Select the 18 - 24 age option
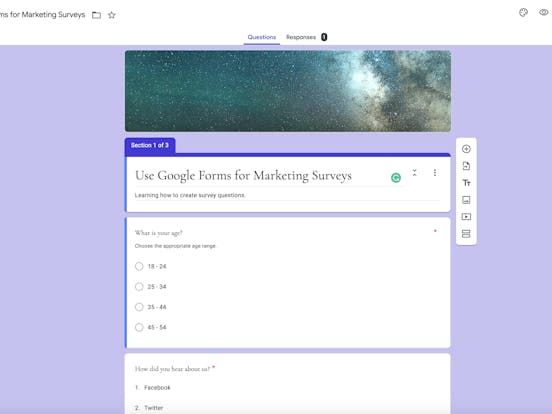Viewport: 552px width, 414px height. point(139,266)
